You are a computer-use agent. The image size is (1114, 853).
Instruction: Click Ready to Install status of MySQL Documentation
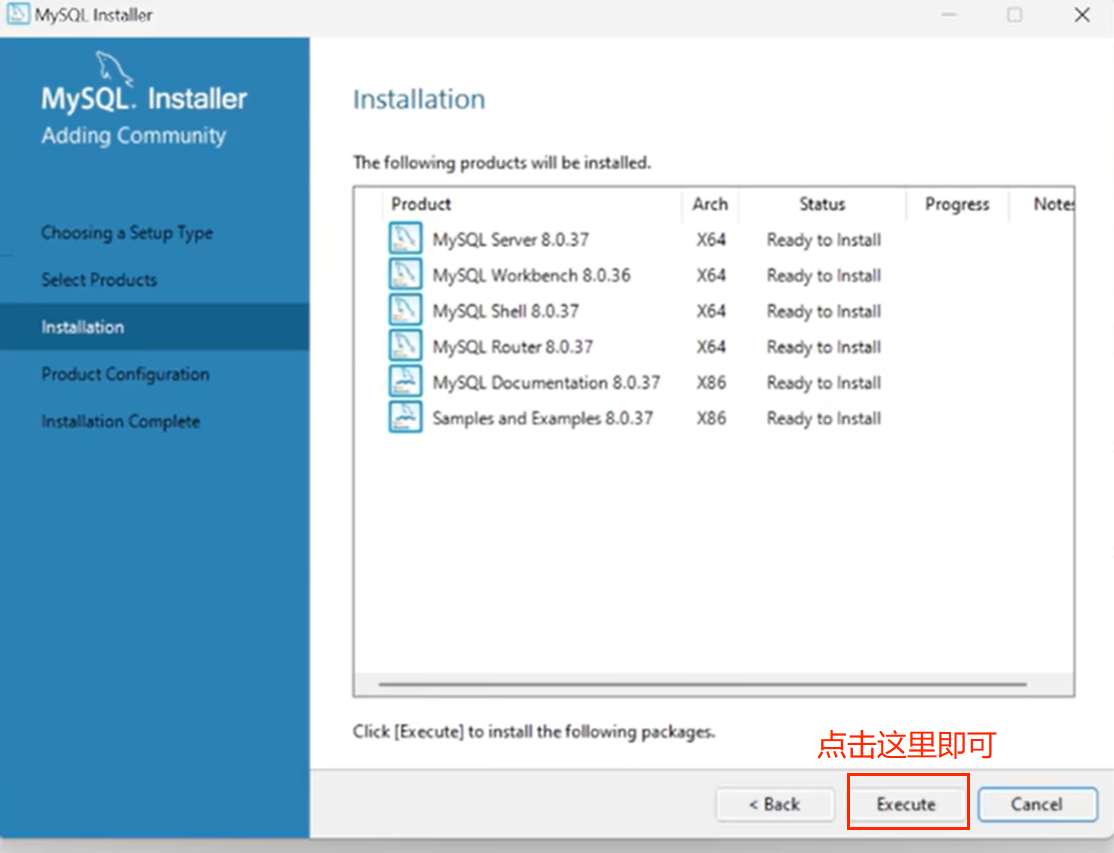(824, 383)
